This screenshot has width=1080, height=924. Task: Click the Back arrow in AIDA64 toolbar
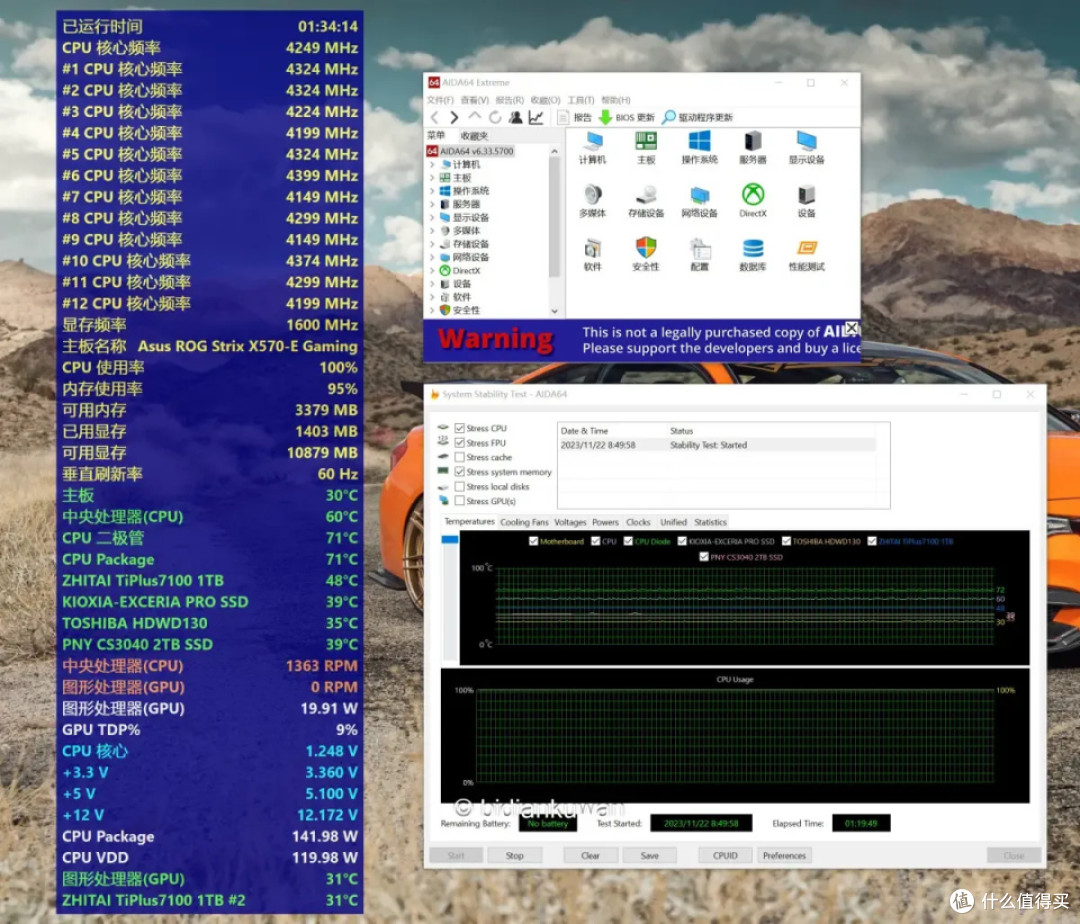coord(435,118)
